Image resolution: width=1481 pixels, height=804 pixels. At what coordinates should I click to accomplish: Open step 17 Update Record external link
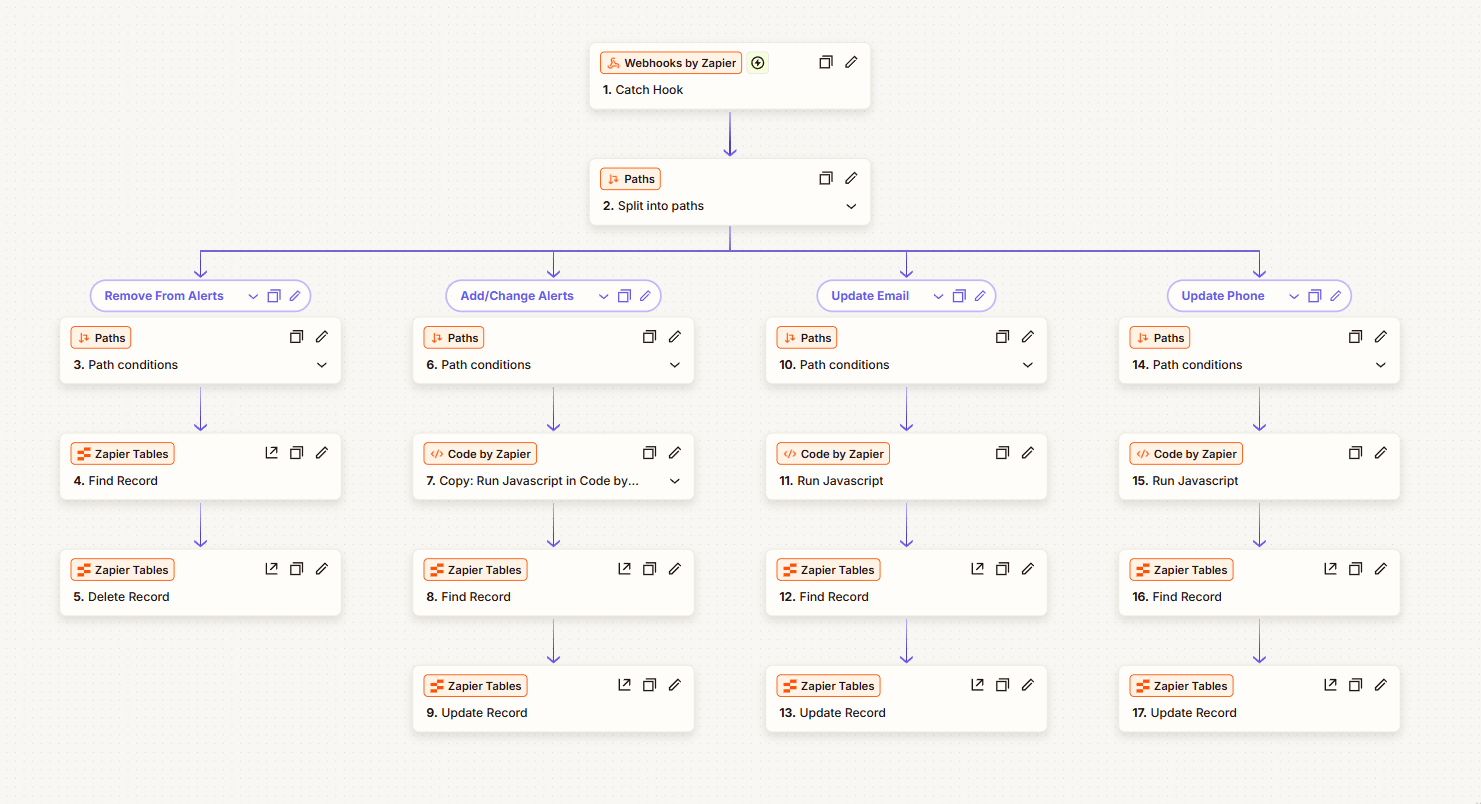[1330, 685]
